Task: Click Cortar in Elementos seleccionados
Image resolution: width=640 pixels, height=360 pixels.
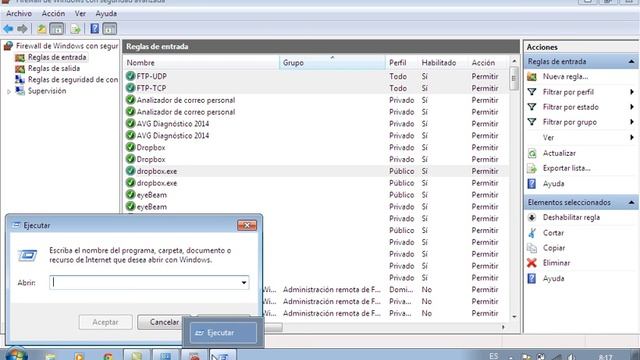Action: coord(553,233)
